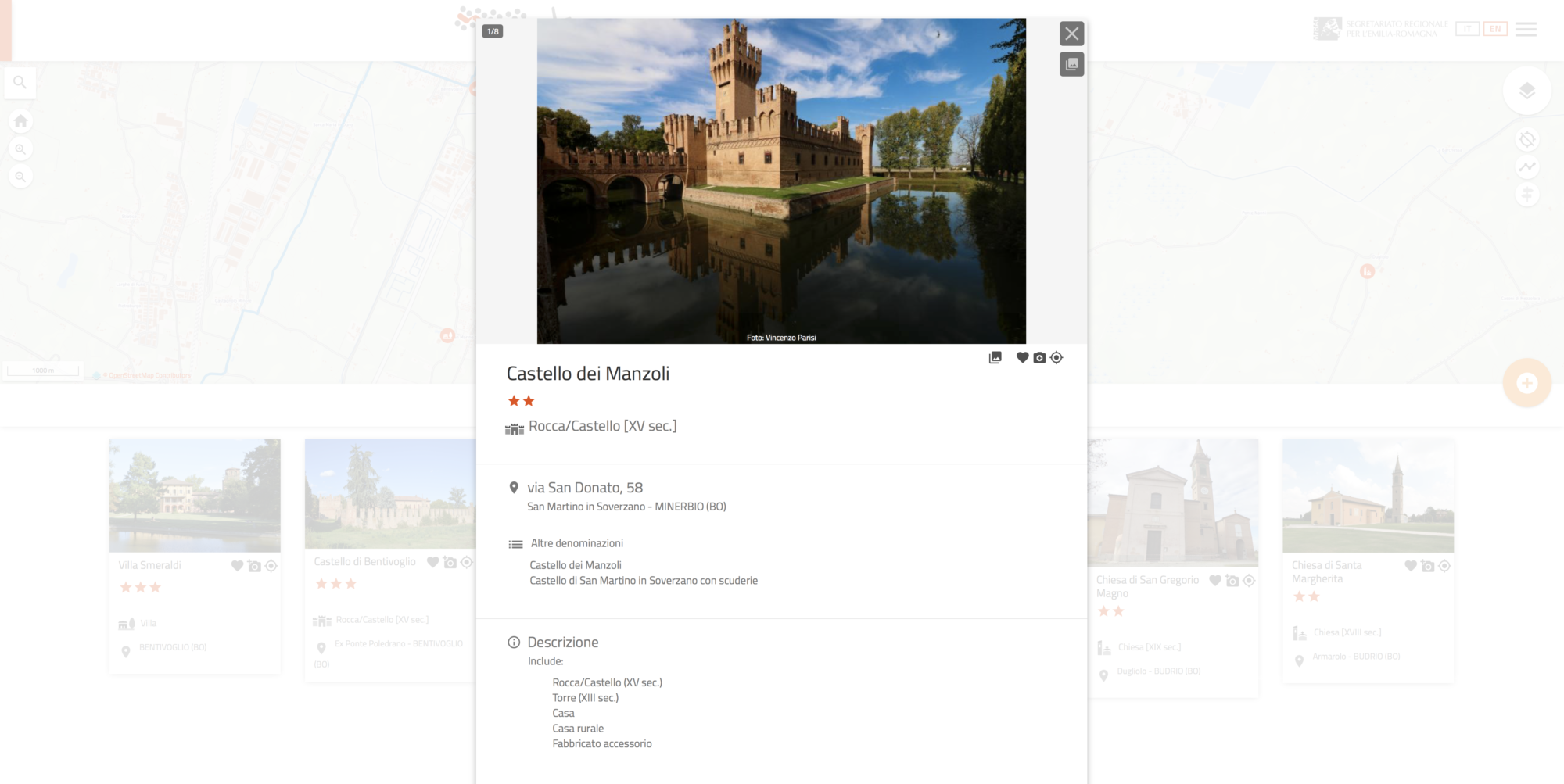
Task: Click the Rocca/Castello category icon in the popup
Action: (x=515, y=428)
